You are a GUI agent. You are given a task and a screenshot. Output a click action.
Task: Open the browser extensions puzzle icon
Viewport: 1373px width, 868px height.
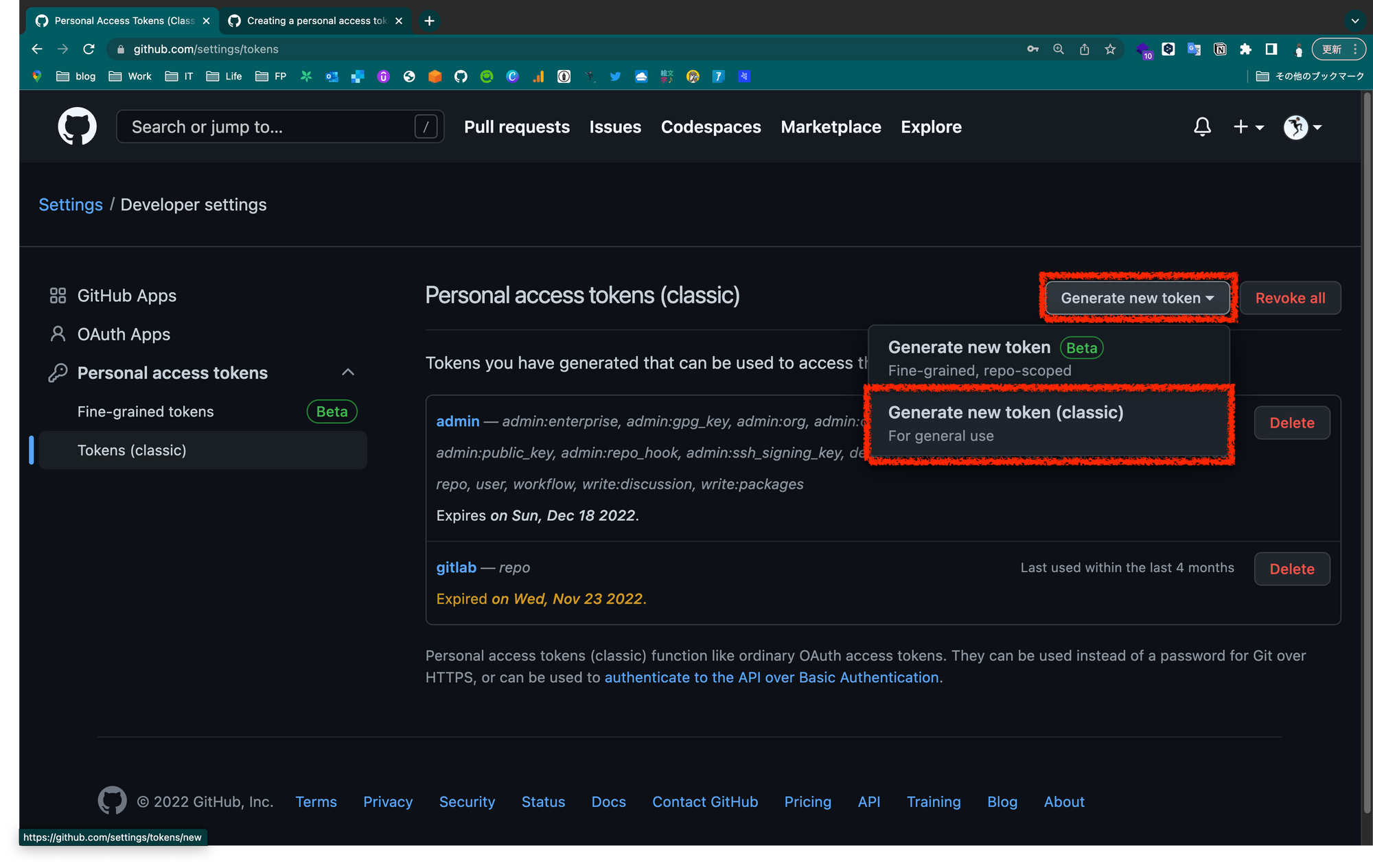[x=1245, y=49]
